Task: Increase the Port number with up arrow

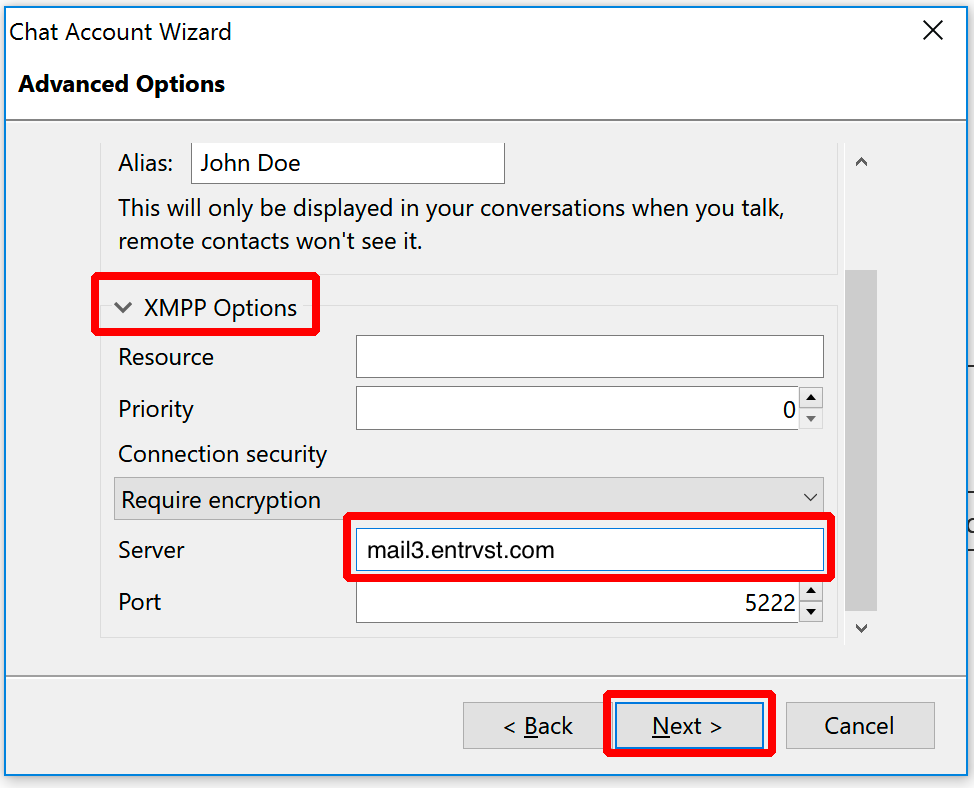Action: (811, 591)
